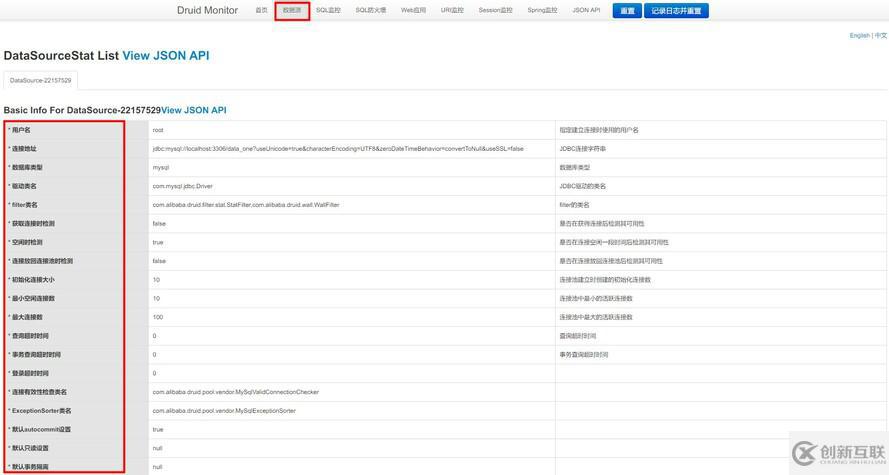
Task: Open View JSON API beside DataSourceStat List
Action: (x=166, y=56)
